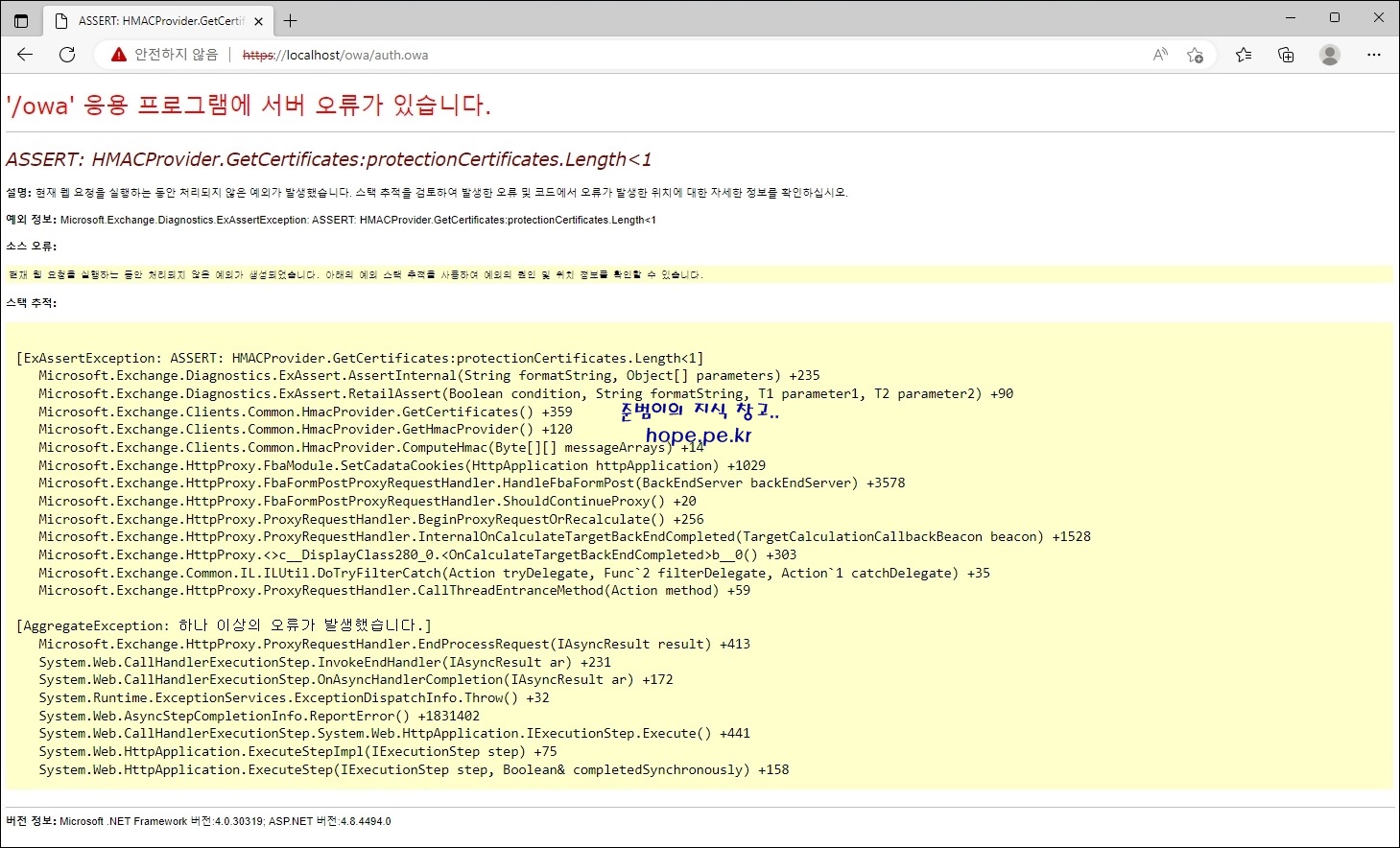Click the [ExAssertException: ASSERT...] stack line
This screenshot has width=1400, height=848.
click(x=360, y=358)
